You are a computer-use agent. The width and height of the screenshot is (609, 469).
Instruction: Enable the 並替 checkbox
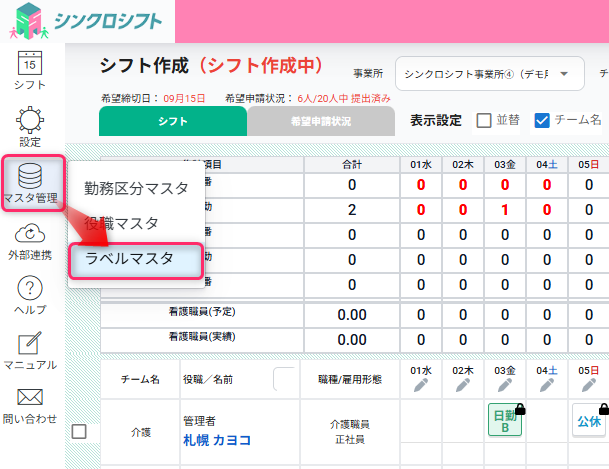click(484, 121)
